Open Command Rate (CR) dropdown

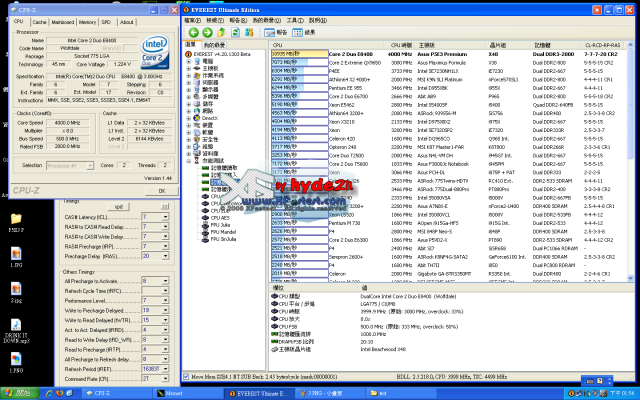tap(165, 379)
